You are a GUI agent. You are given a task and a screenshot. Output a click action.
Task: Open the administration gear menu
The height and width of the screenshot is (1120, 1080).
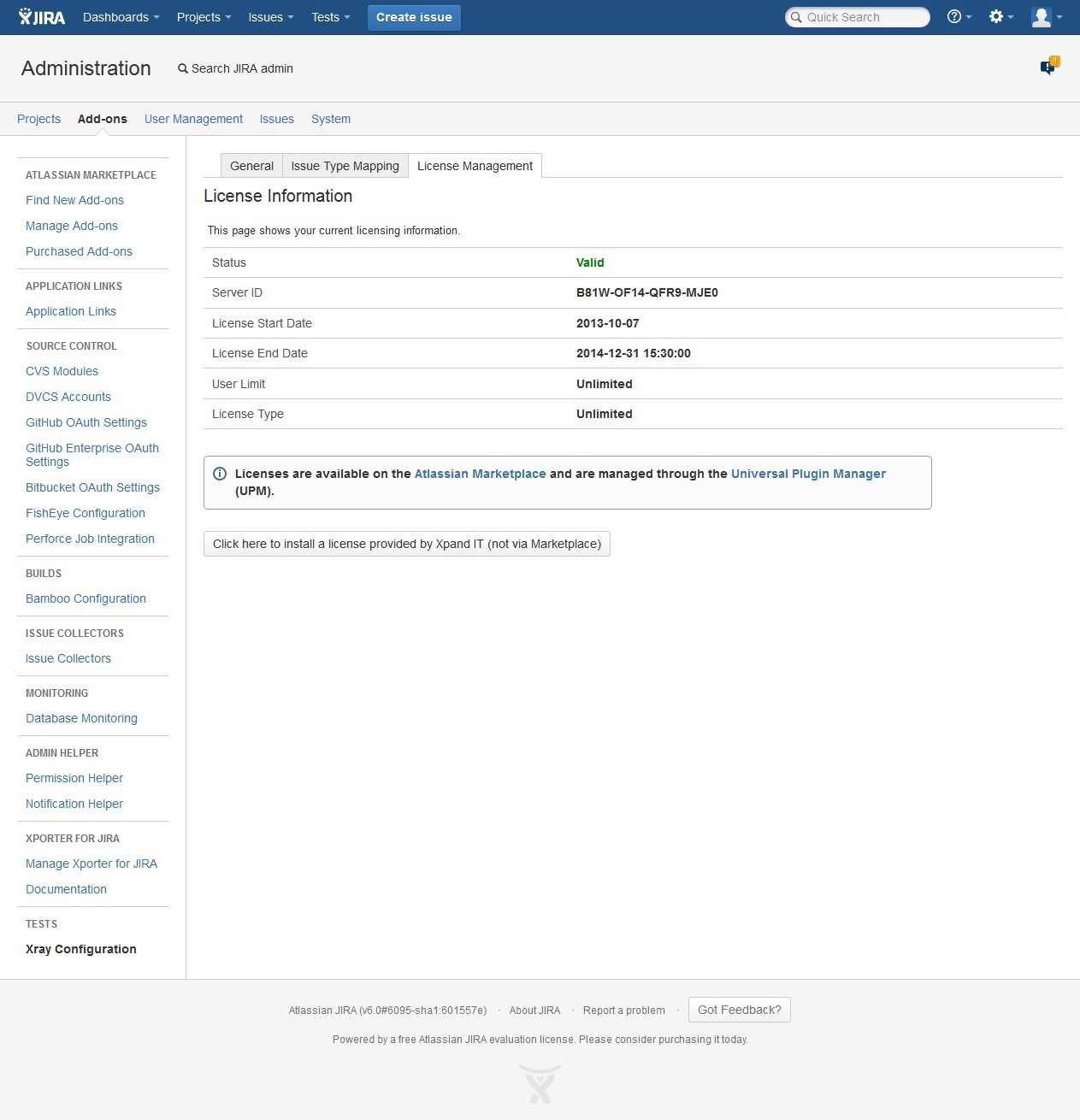(x=1000, y=17)
